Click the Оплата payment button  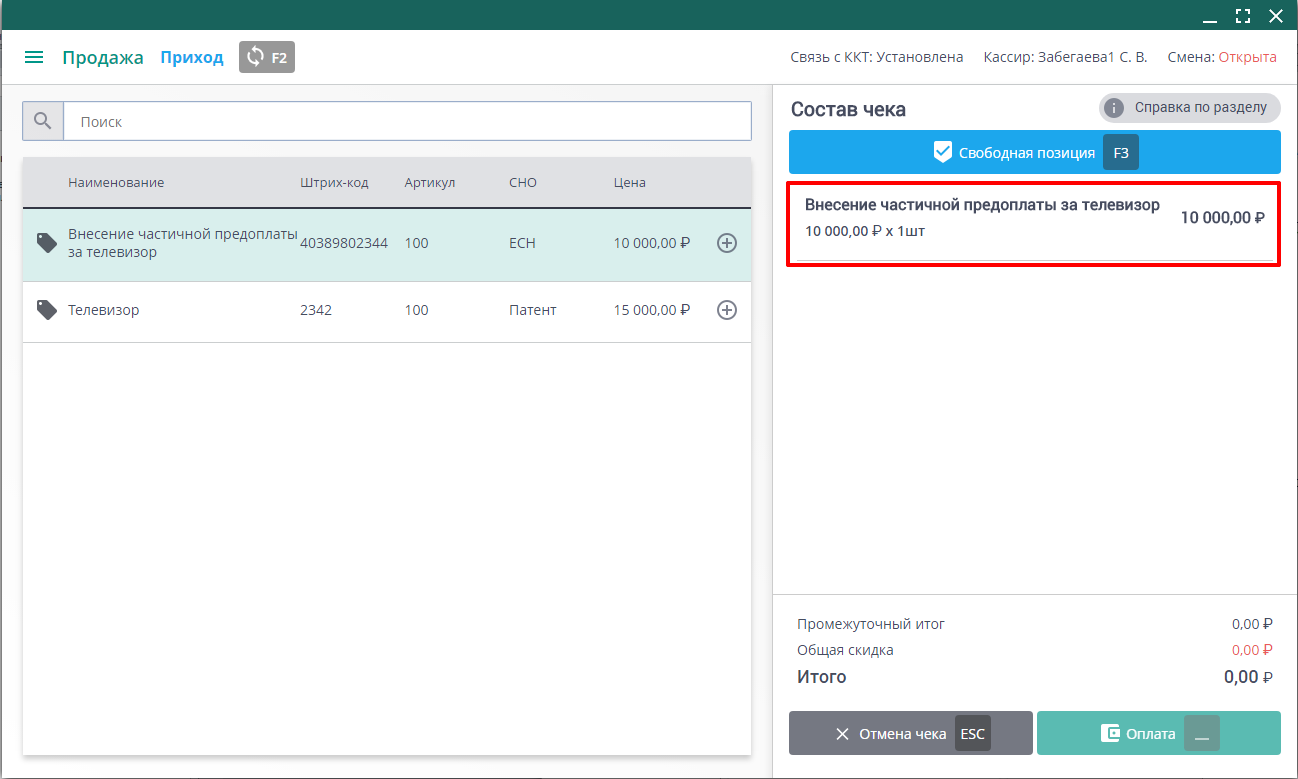[1159, 733]
